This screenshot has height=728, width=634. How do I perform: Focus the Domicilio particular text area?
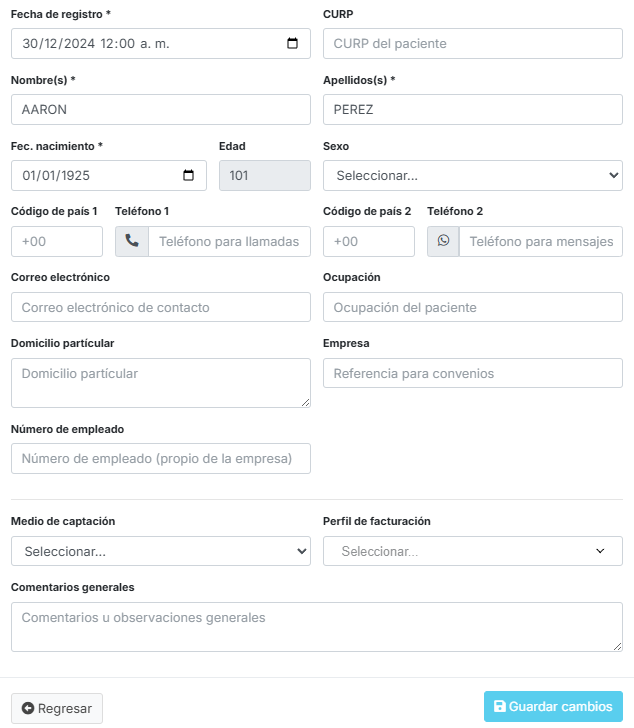tap(160, 383)
